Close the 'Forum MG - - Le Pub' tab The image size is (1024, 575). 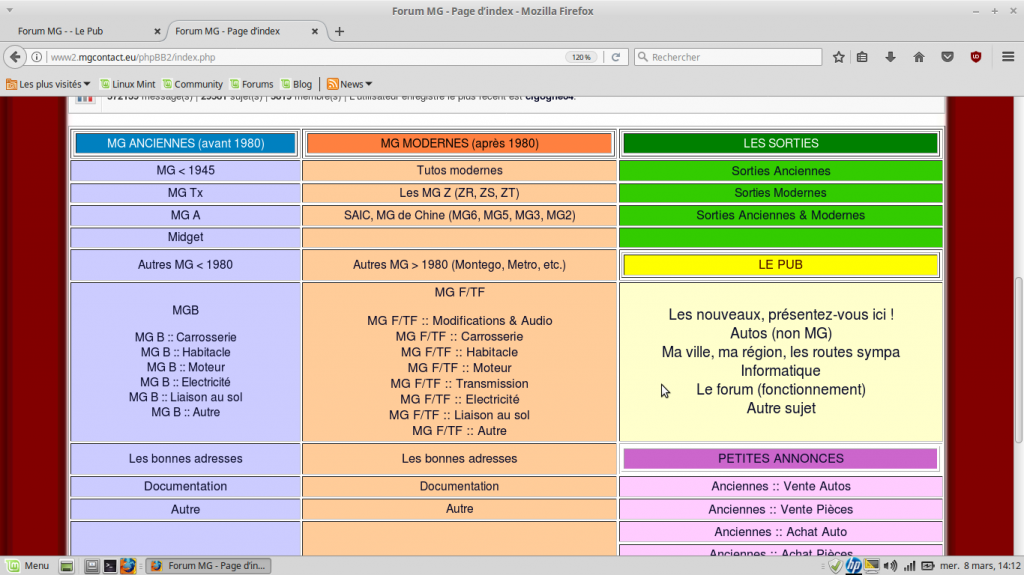pos(157,31)
